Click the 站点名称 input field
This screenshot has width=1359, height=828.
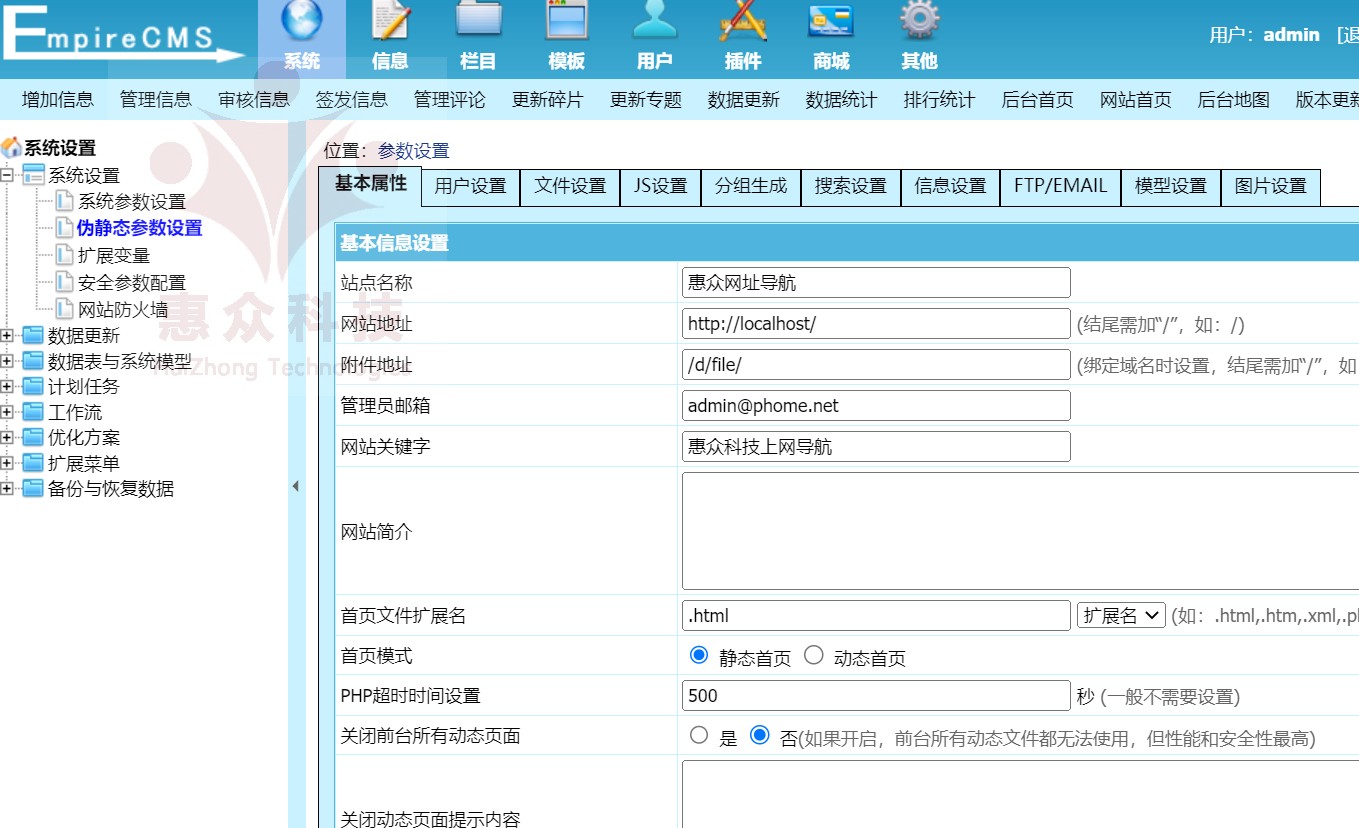coord(876,282)
